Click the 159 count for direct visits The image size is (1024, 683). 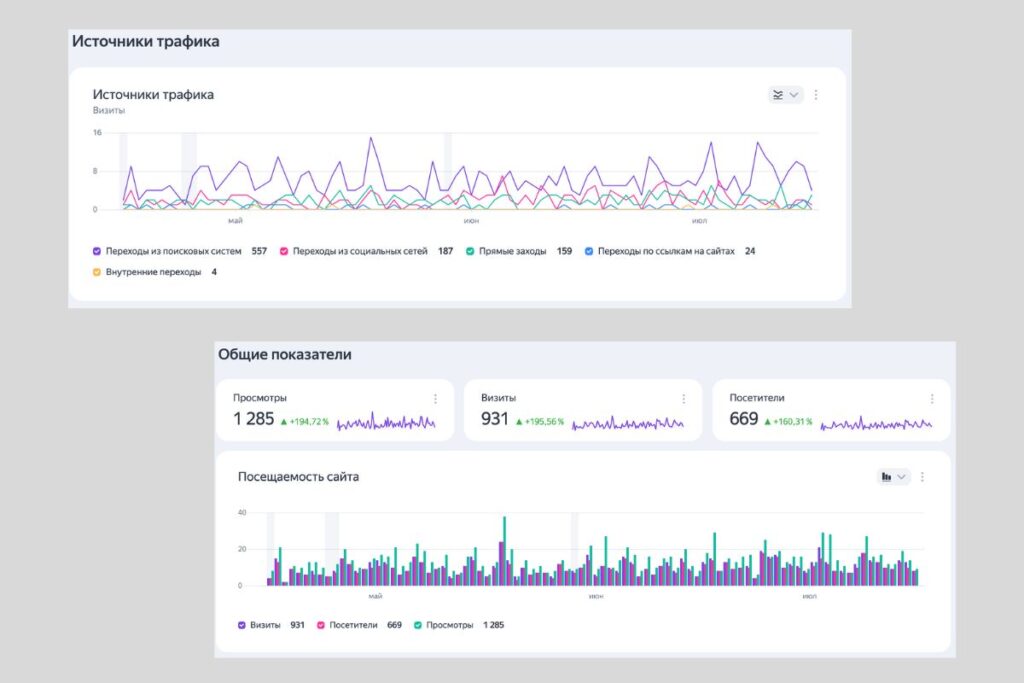564,251
